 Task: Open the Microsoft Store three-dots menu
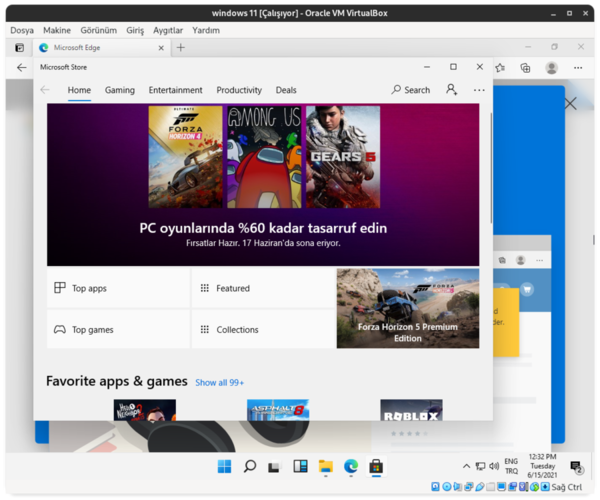point(479,90)
